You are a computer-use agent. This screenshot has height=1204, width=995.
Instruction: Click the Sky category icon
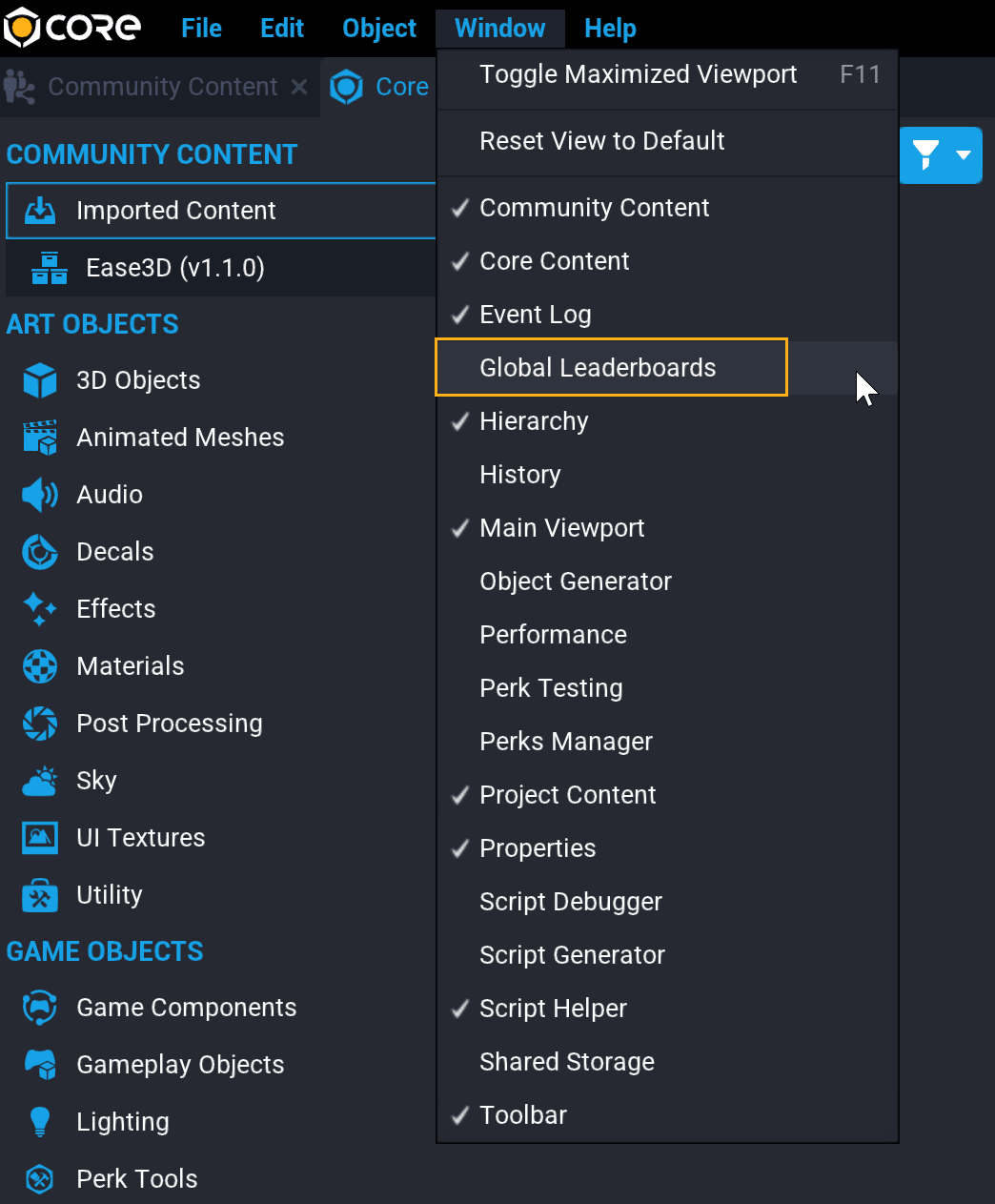(x=39, y=780)
